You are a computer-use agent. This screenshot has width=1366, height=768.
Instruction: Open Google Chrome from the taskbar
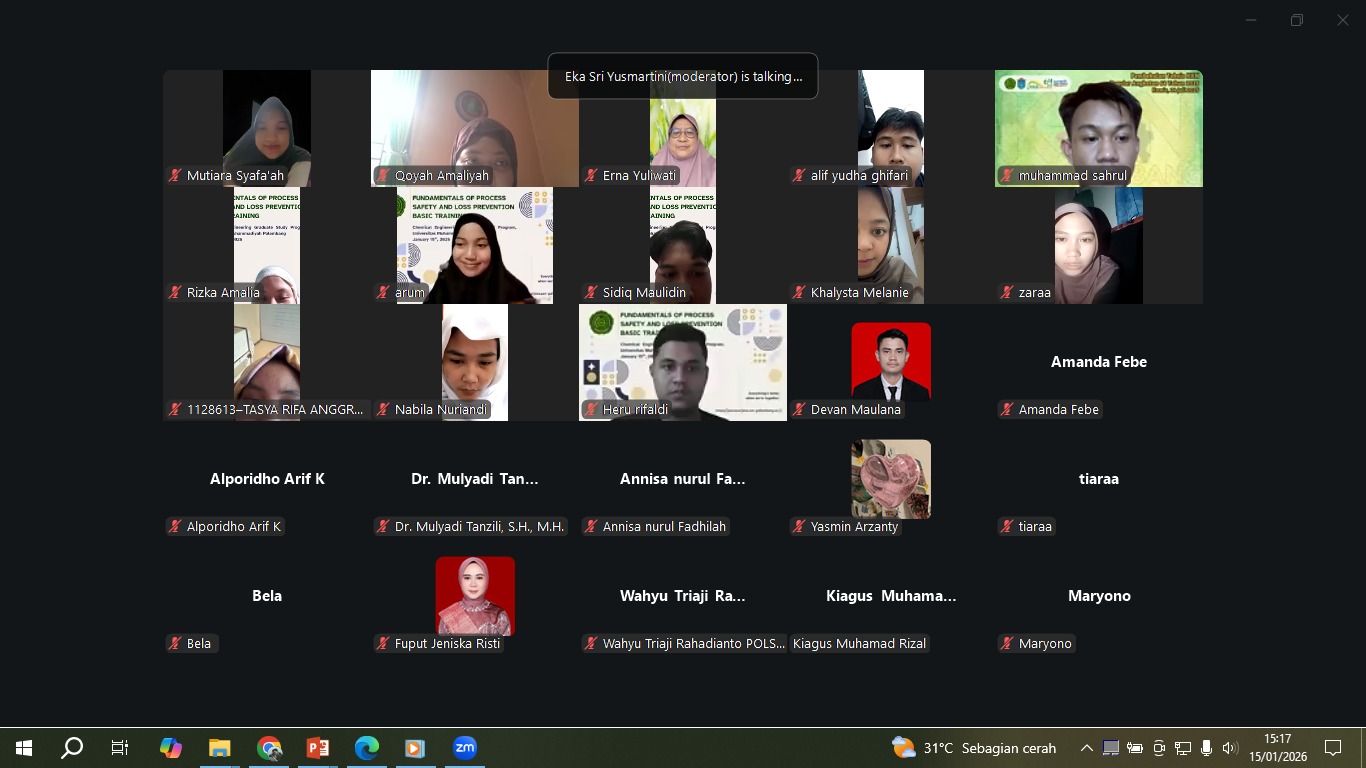click(x=269, y=748)
